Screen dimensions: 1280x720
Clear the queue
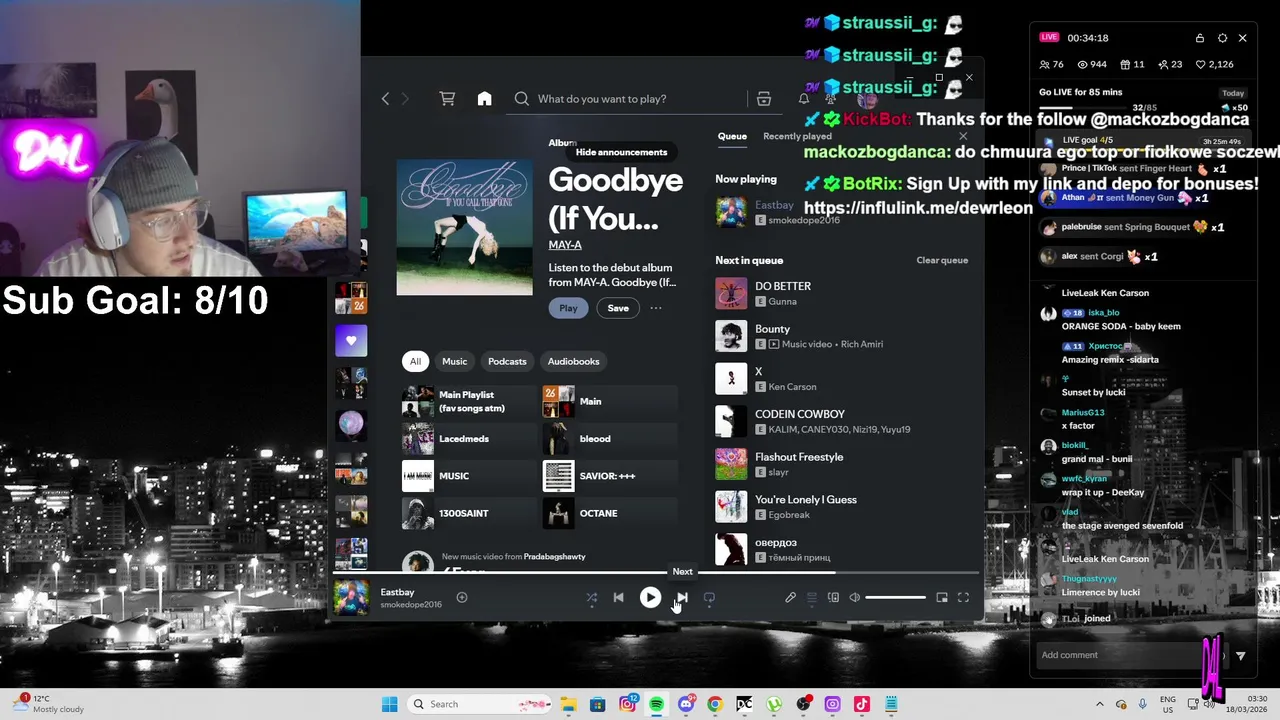[942, 260]
